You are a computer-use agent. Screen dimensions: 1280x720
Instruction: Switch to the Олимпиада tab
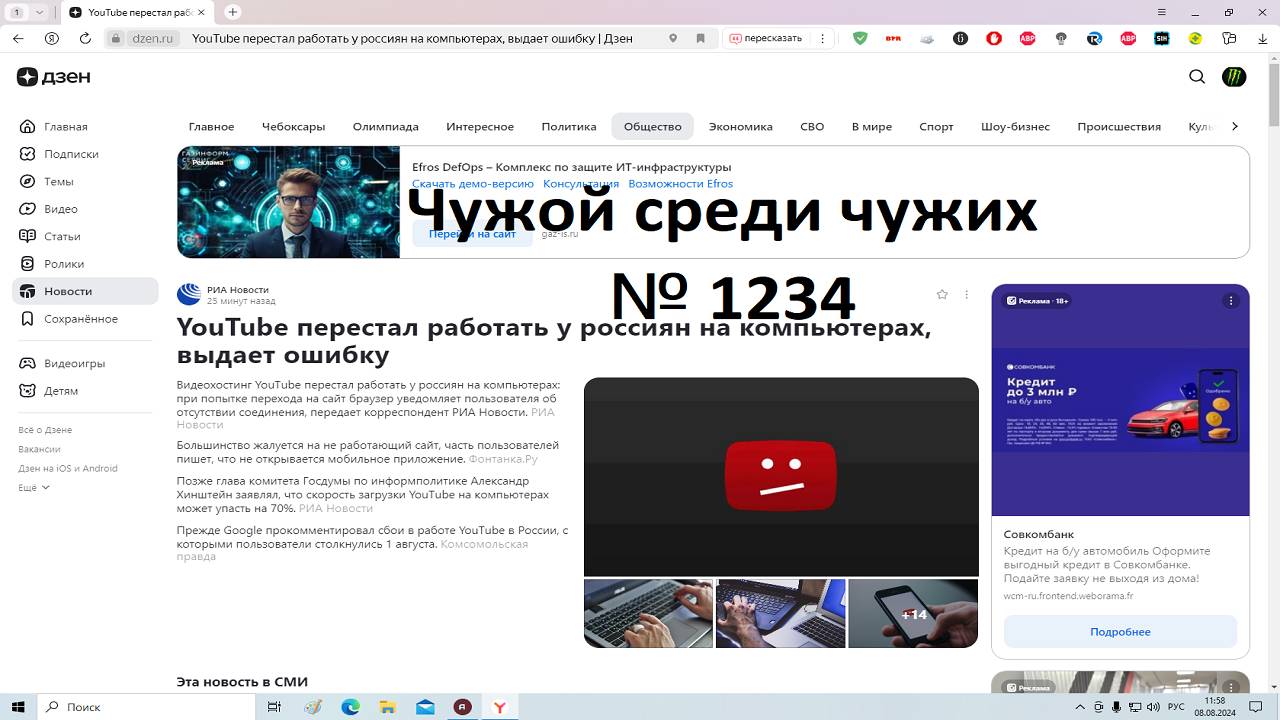click(385, 127)
